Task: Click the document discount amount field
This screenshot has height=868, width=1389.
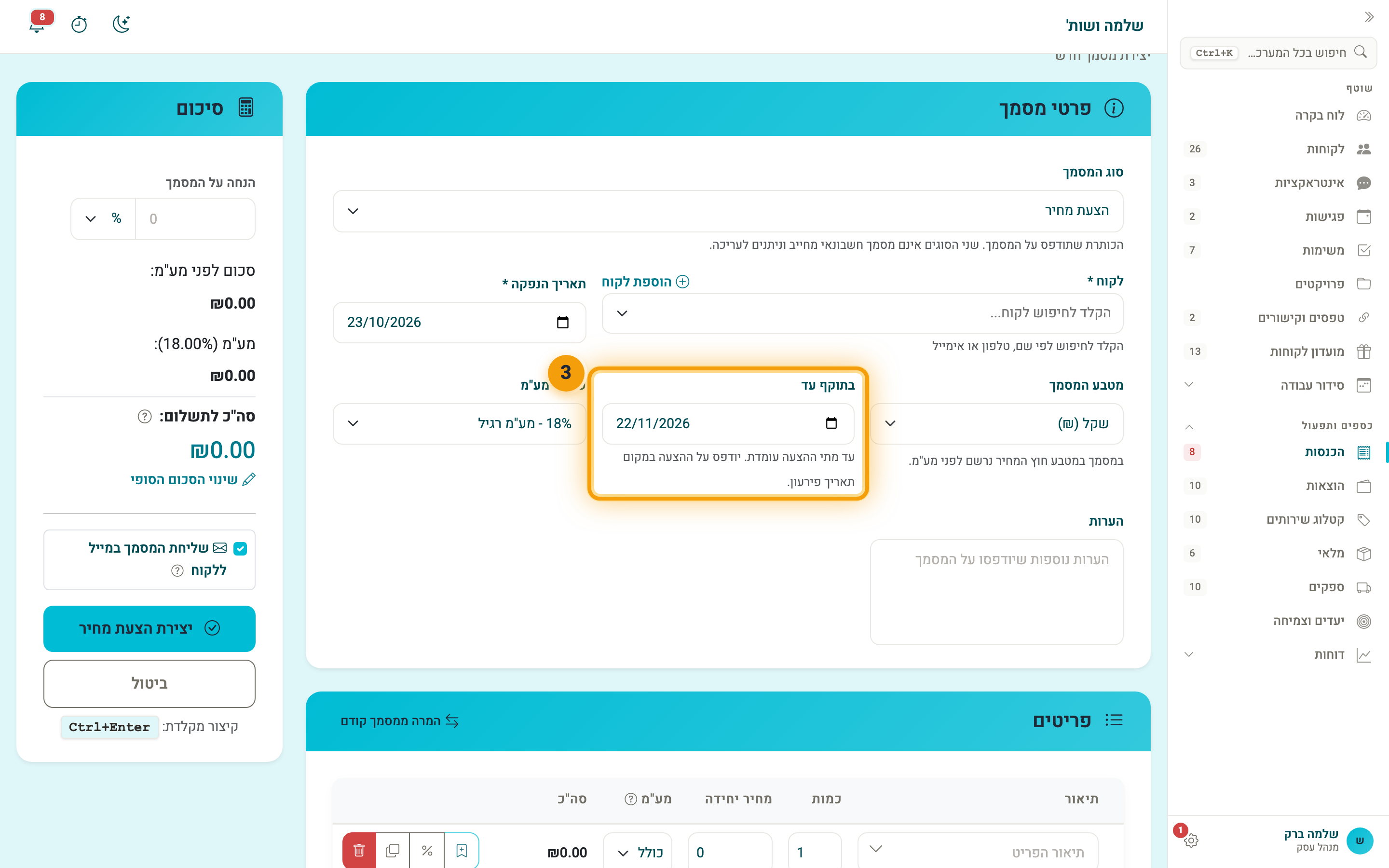Action: [195, 219]
